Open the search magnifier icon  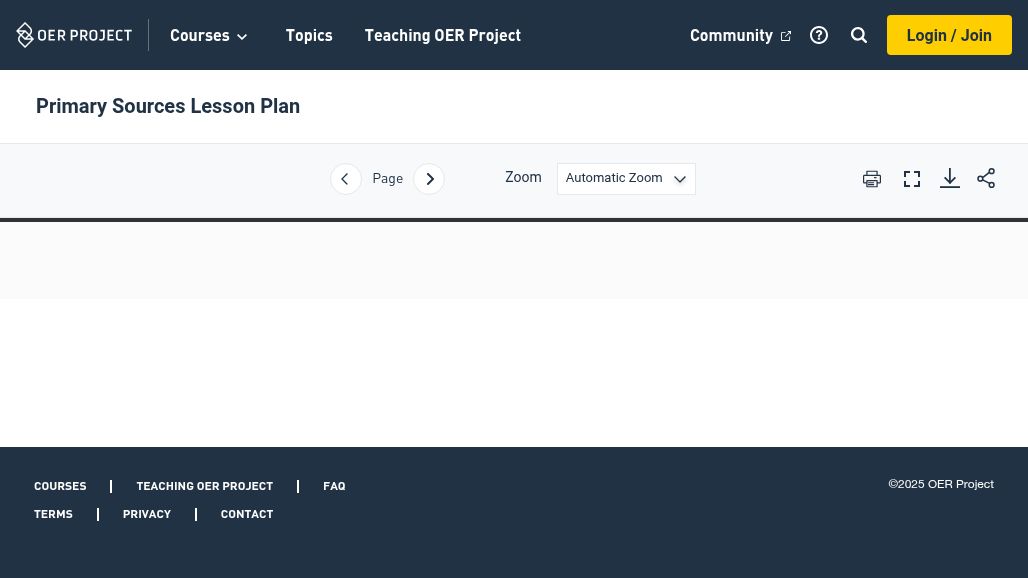point(859,35)
